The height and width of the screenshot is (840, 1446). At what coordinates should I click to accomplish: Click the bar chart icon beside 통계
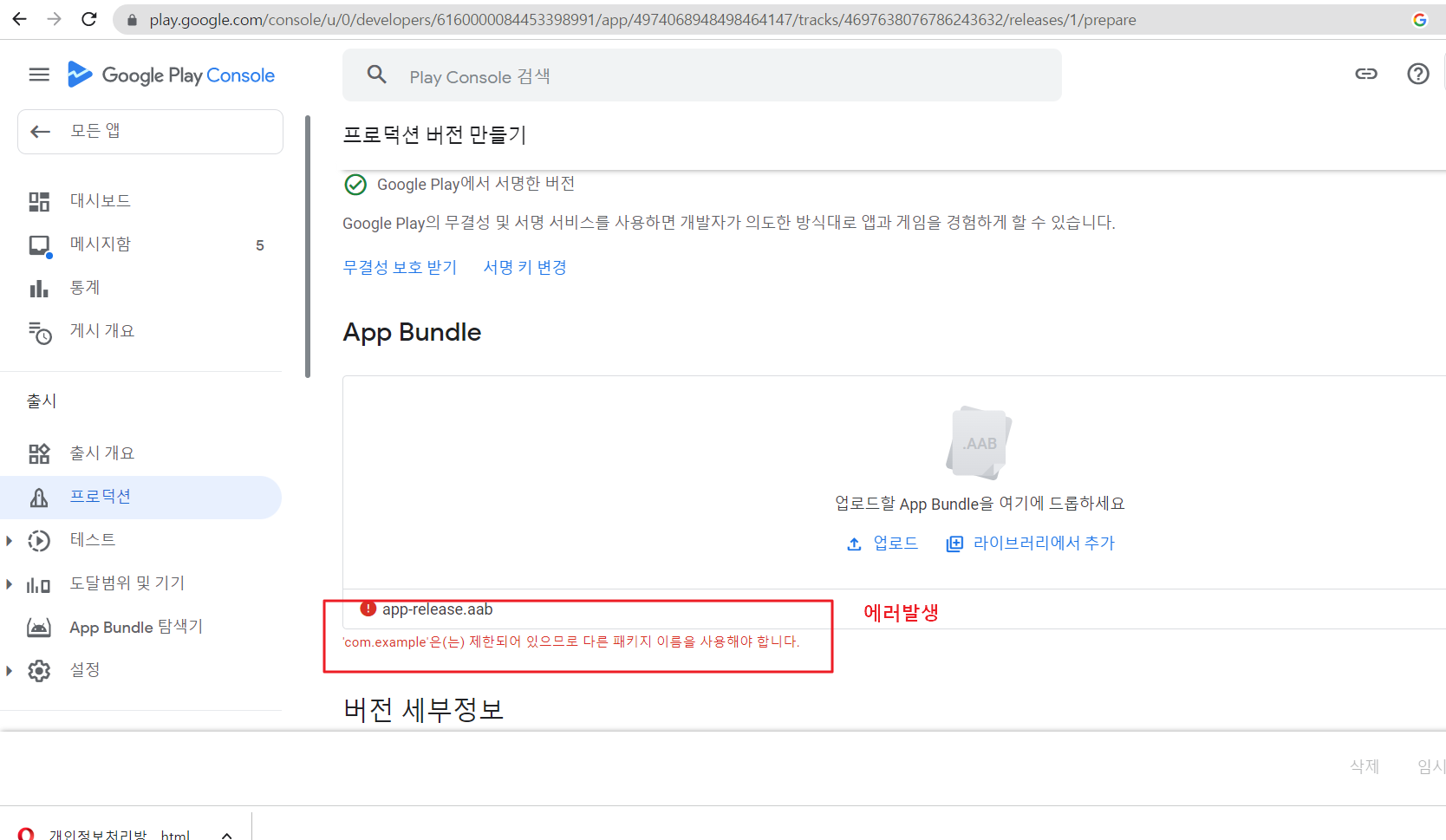click(39, 289)
